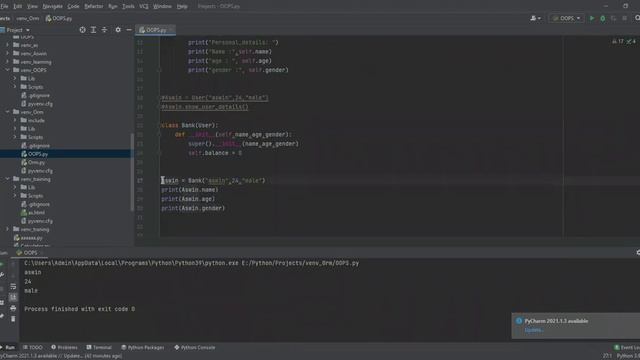Open the Event Log button

[x=627, y=347]
